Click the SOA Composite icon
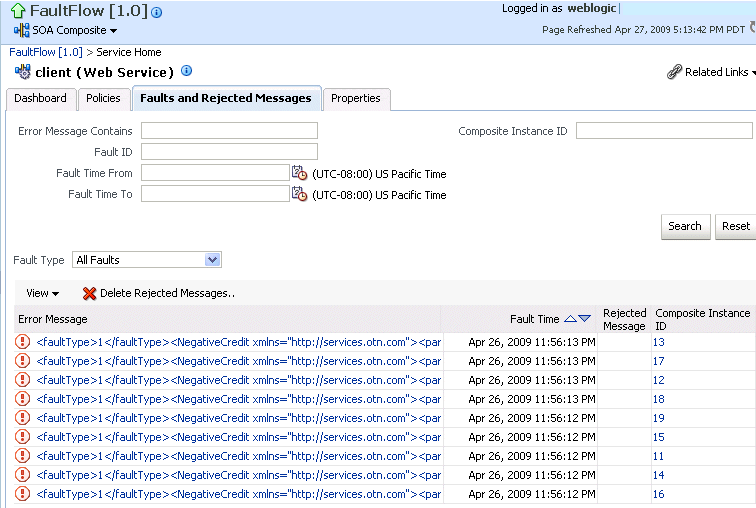This screenshot has height=508, width=756. 22,30
